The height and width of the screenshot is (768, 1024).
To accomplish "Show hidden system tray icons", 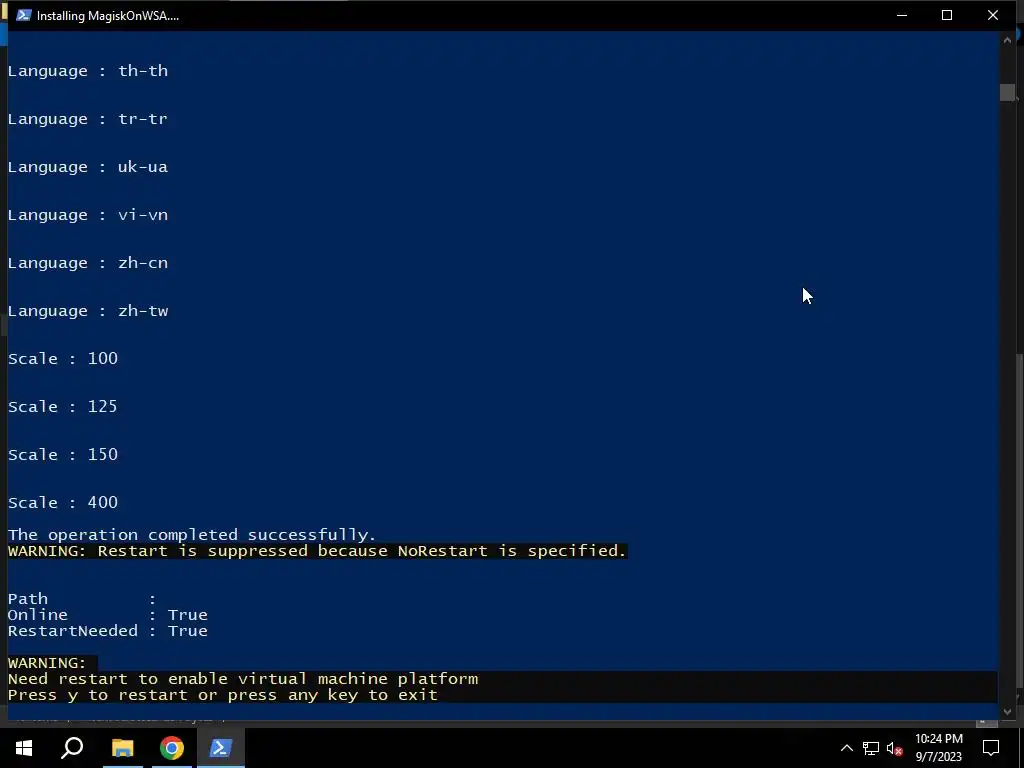I will pyautogui.click(x=846, y=748).
